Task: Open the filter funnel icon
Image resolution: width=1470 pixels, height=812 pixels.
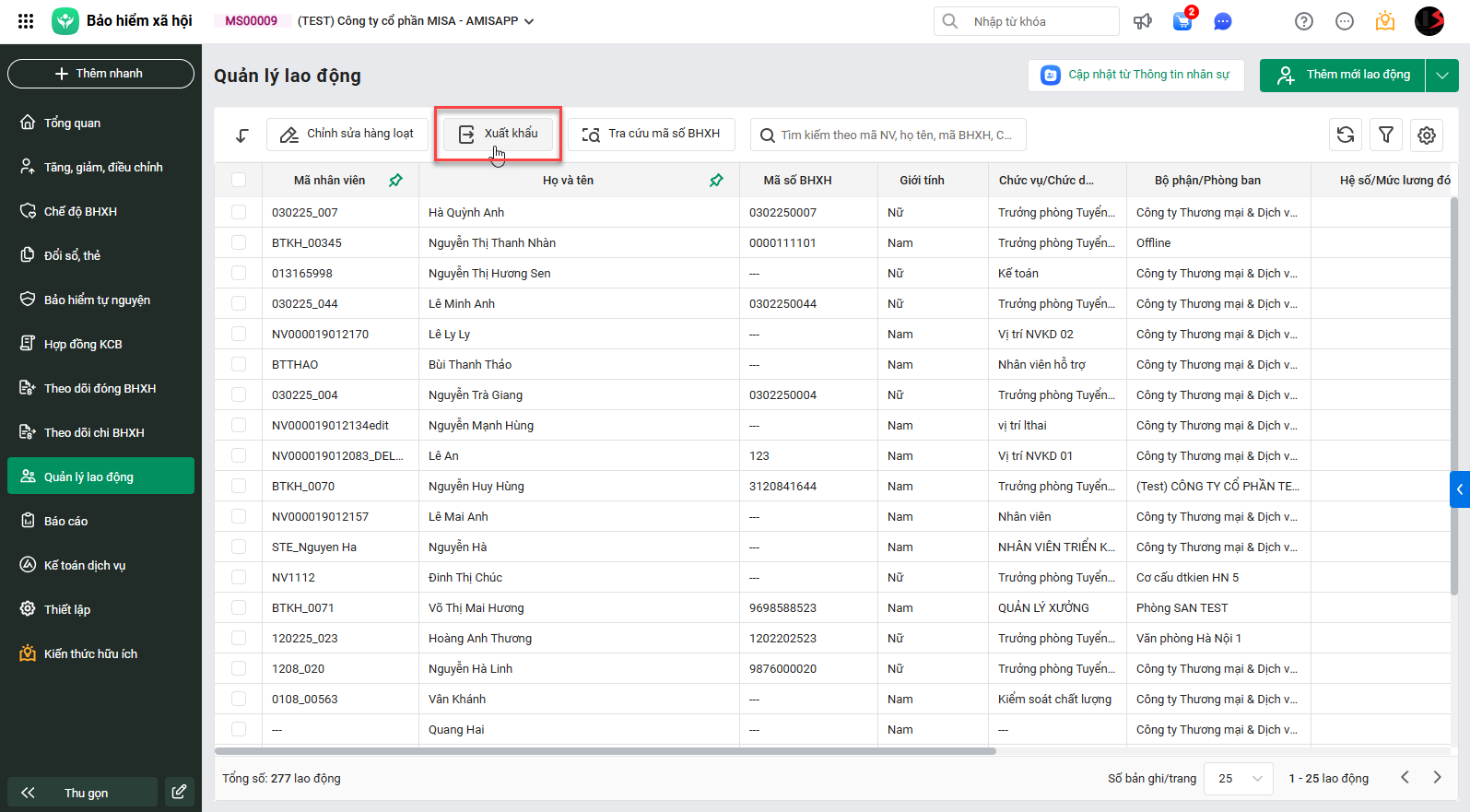Action: pyautogui.click(x=1386, y=135)
